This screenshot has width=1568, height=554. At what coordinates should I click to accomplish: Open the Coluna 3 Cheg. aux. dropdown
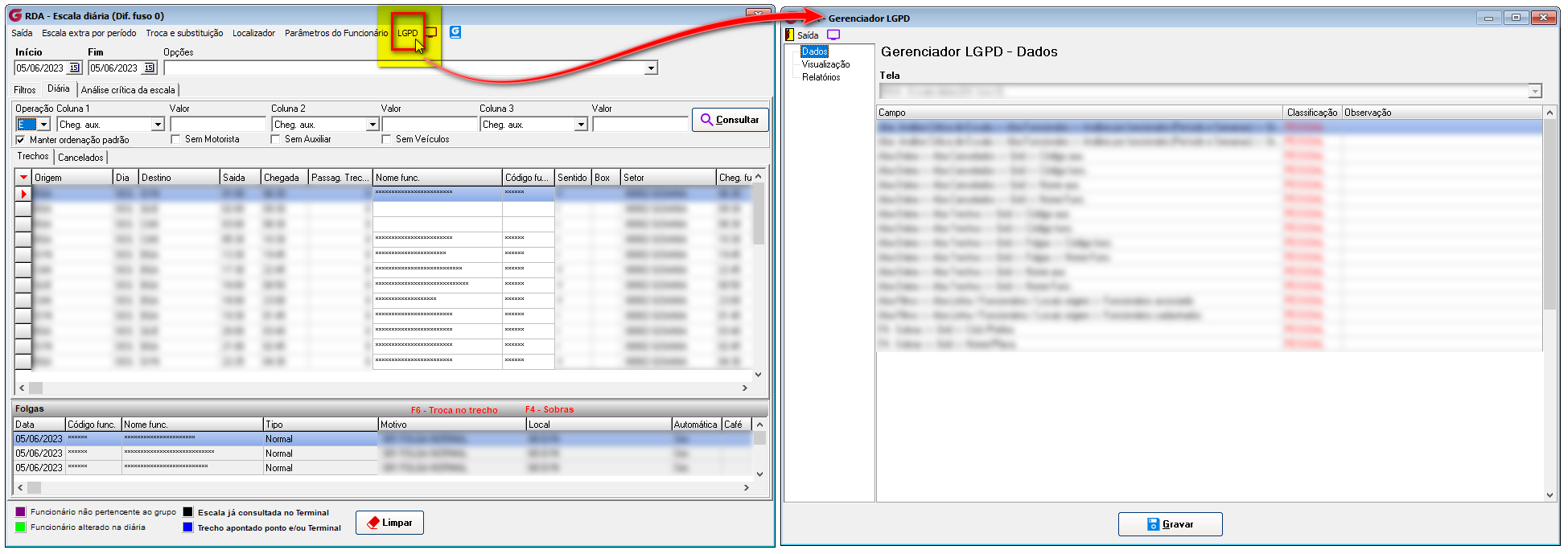point(581,125)
